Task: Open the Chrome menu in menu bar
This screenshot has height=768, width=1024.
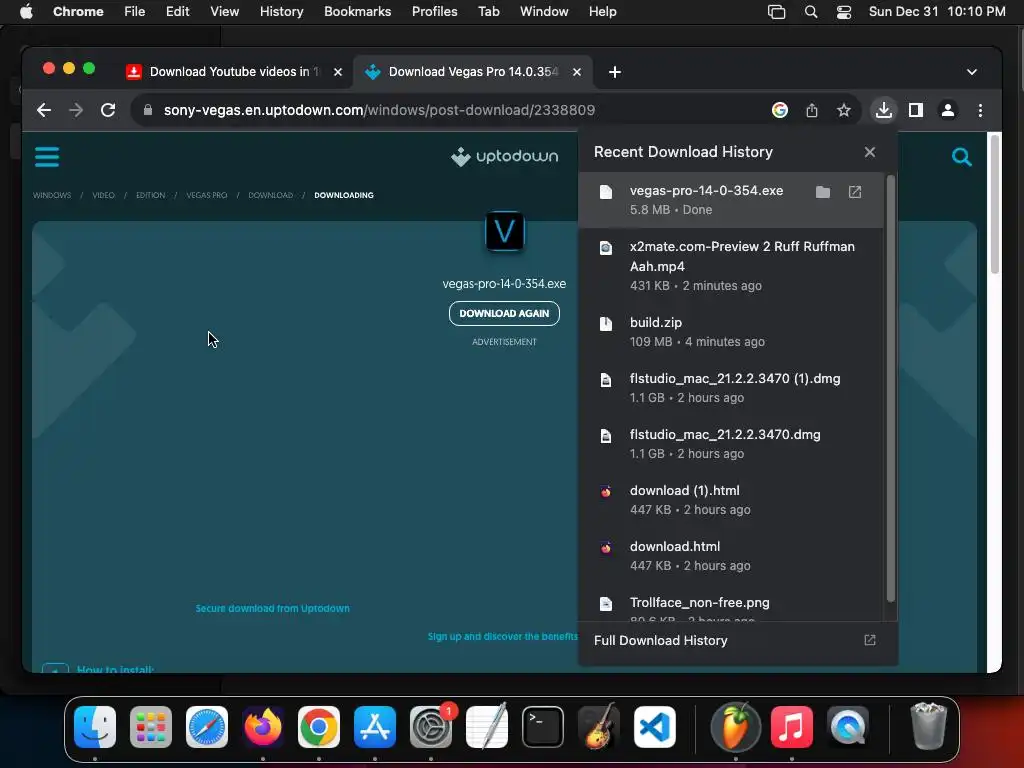Action: 78,12
